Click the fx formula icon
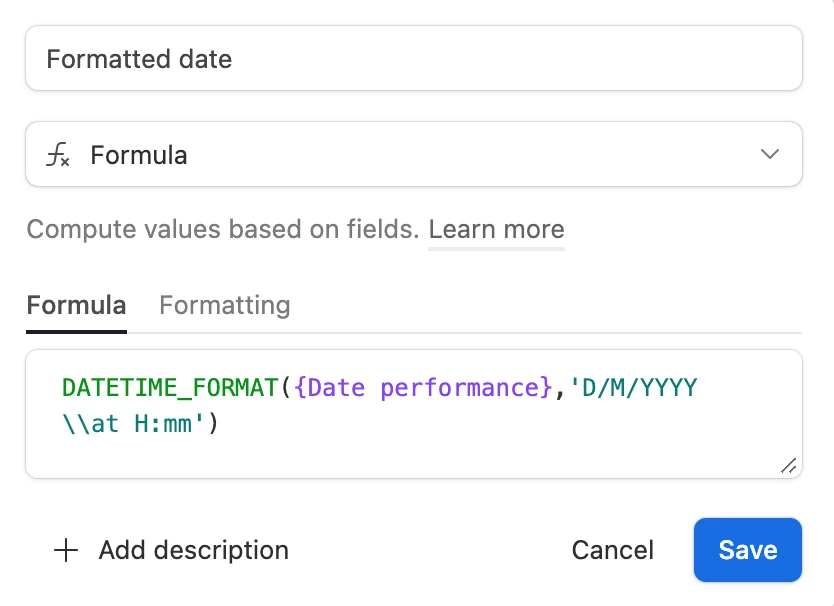Image resolution: width=834 pixels, height=606 pixels. coord(59,155)
